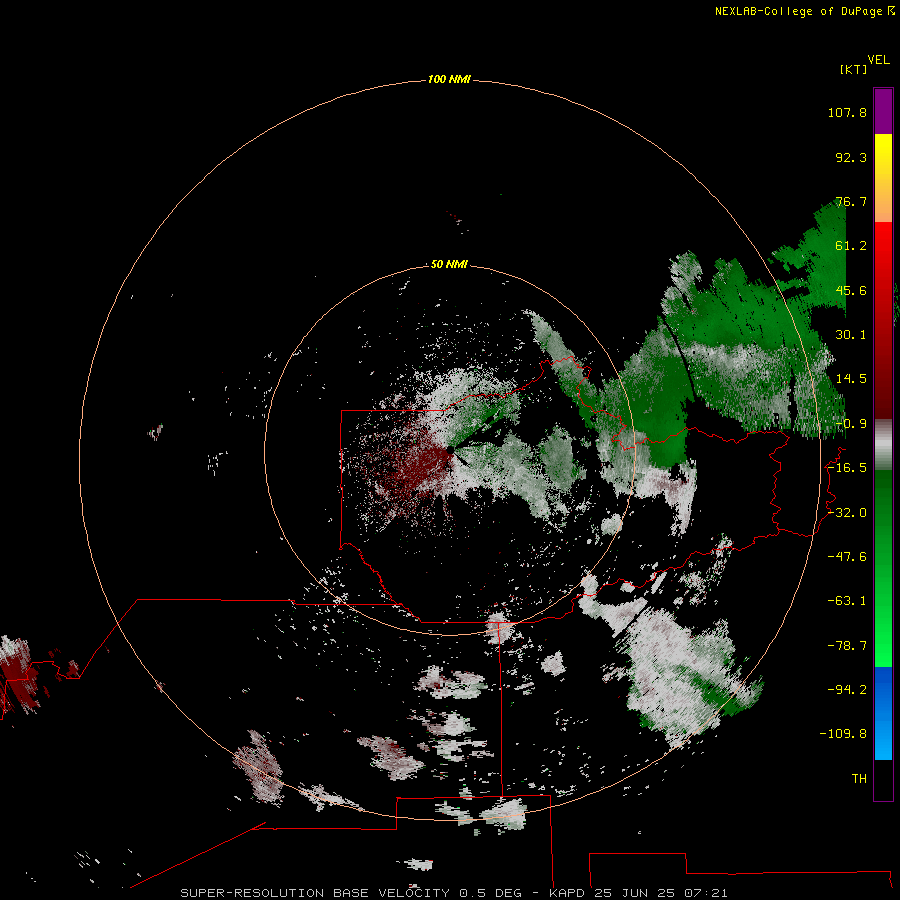Screen dimensions: 900x900
Task: Click the VEL legend title
Action: (x=878, y=60)
